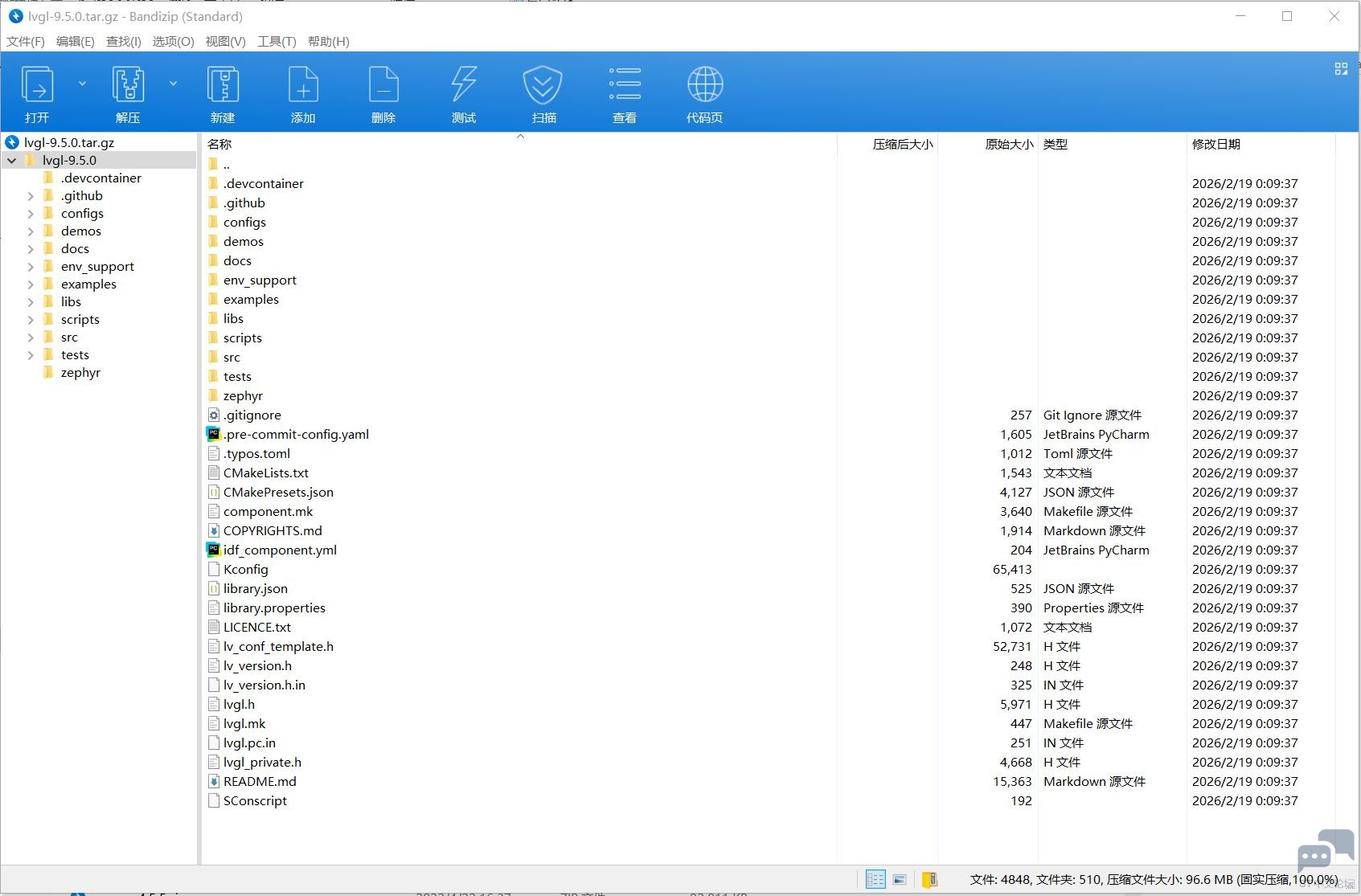The image size is (1361, 896).
Task: Open the dropdown arrow next to Open (打开)
Action: point(82,84)
